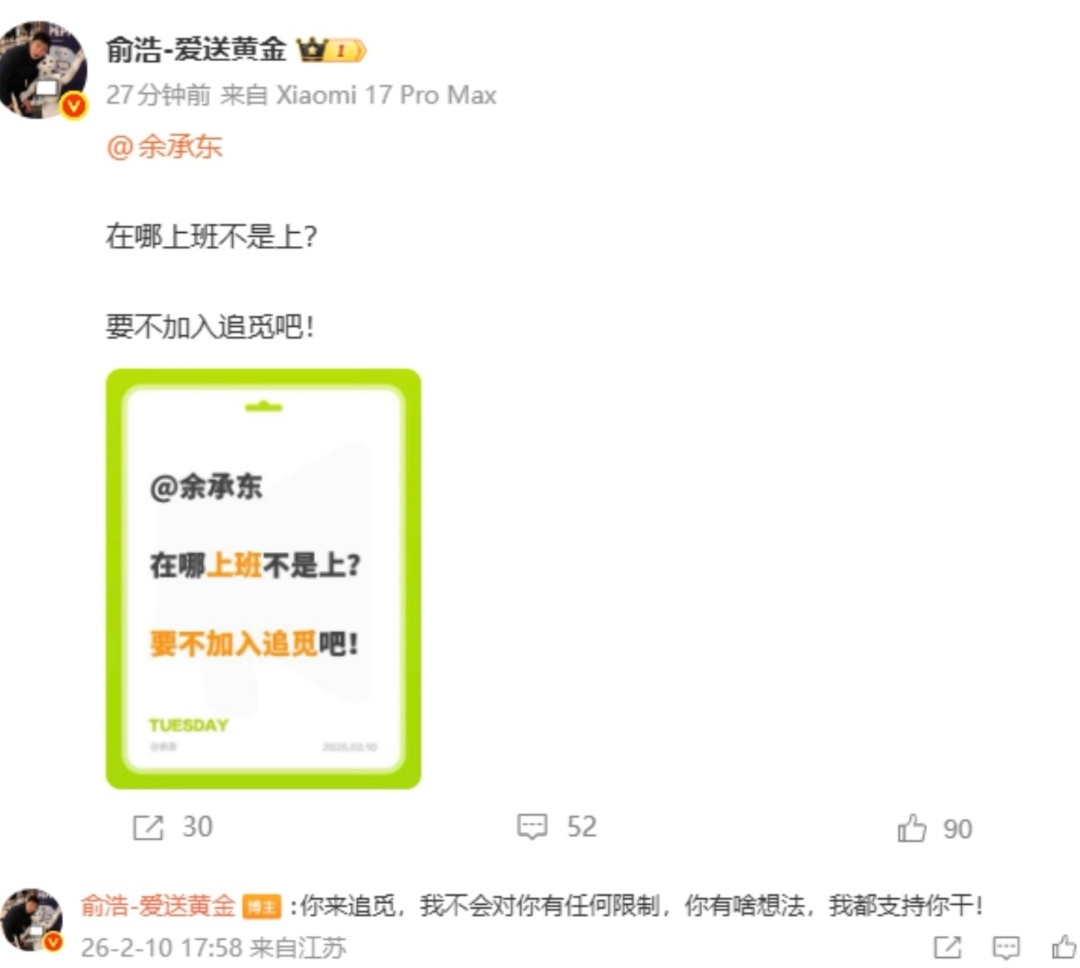Click the Xiaomi 17 Pro Max source text
Screen dimensions: 1080x968
coord(386,95)
